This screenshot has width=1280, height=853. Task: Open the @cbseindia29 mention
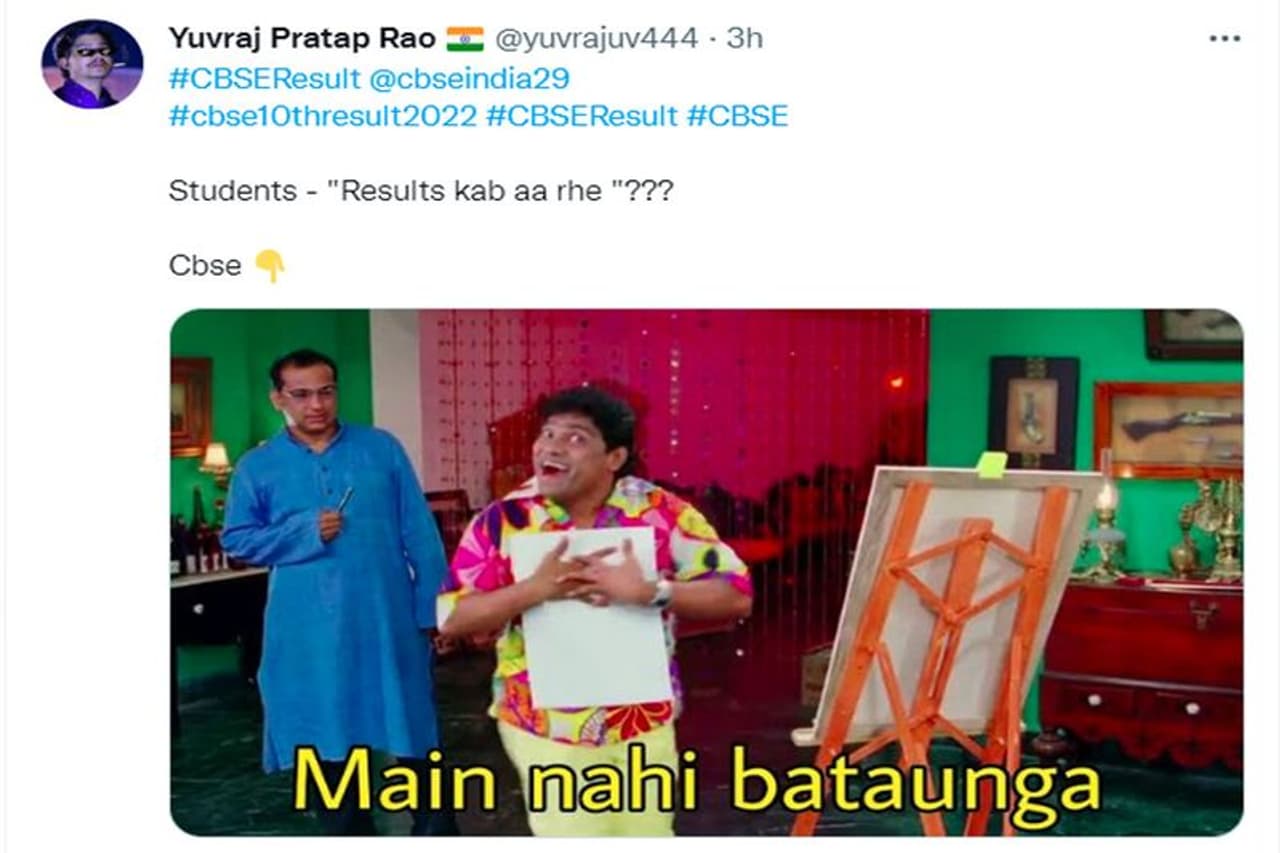tap(470, 78)
